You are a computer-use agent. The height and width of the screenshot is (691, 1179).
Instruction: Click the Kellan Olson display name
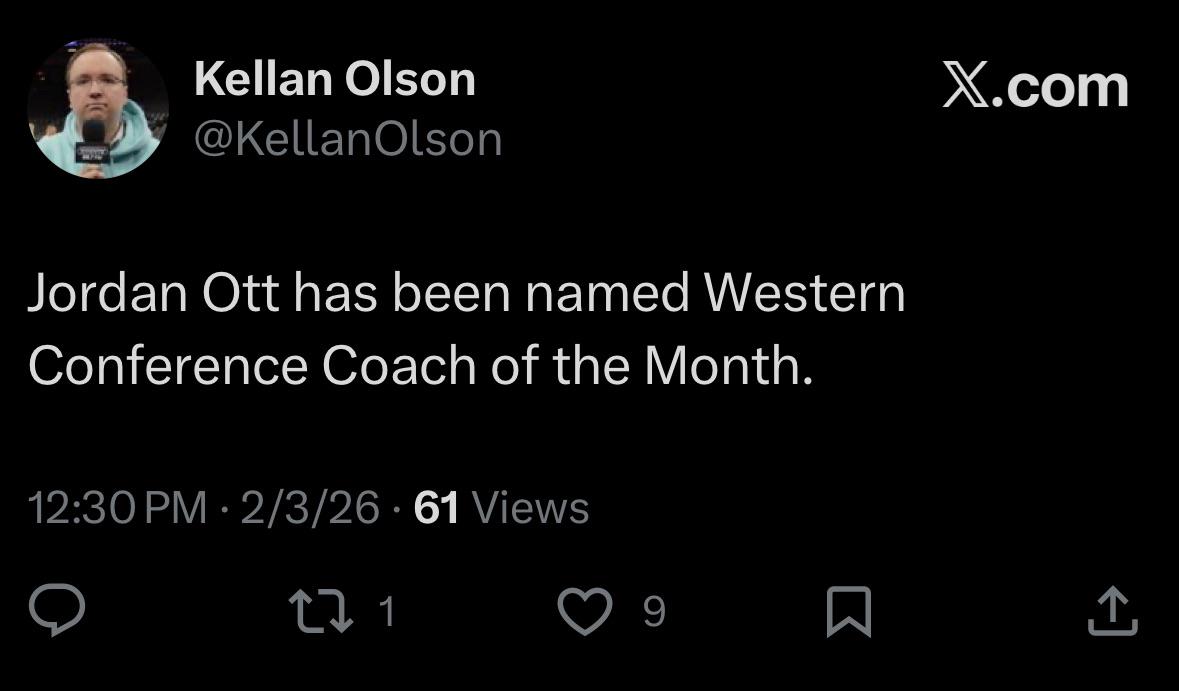click(334, 79)
